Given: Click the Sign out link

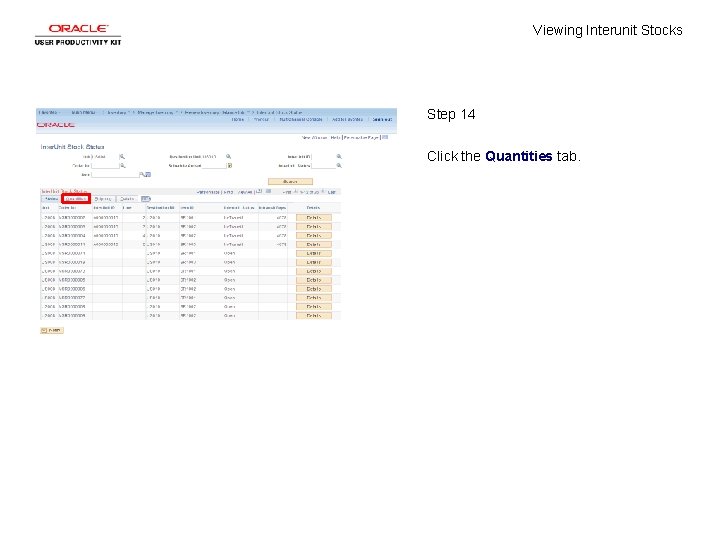Looking at the screenshot, I should pos(382,119).
